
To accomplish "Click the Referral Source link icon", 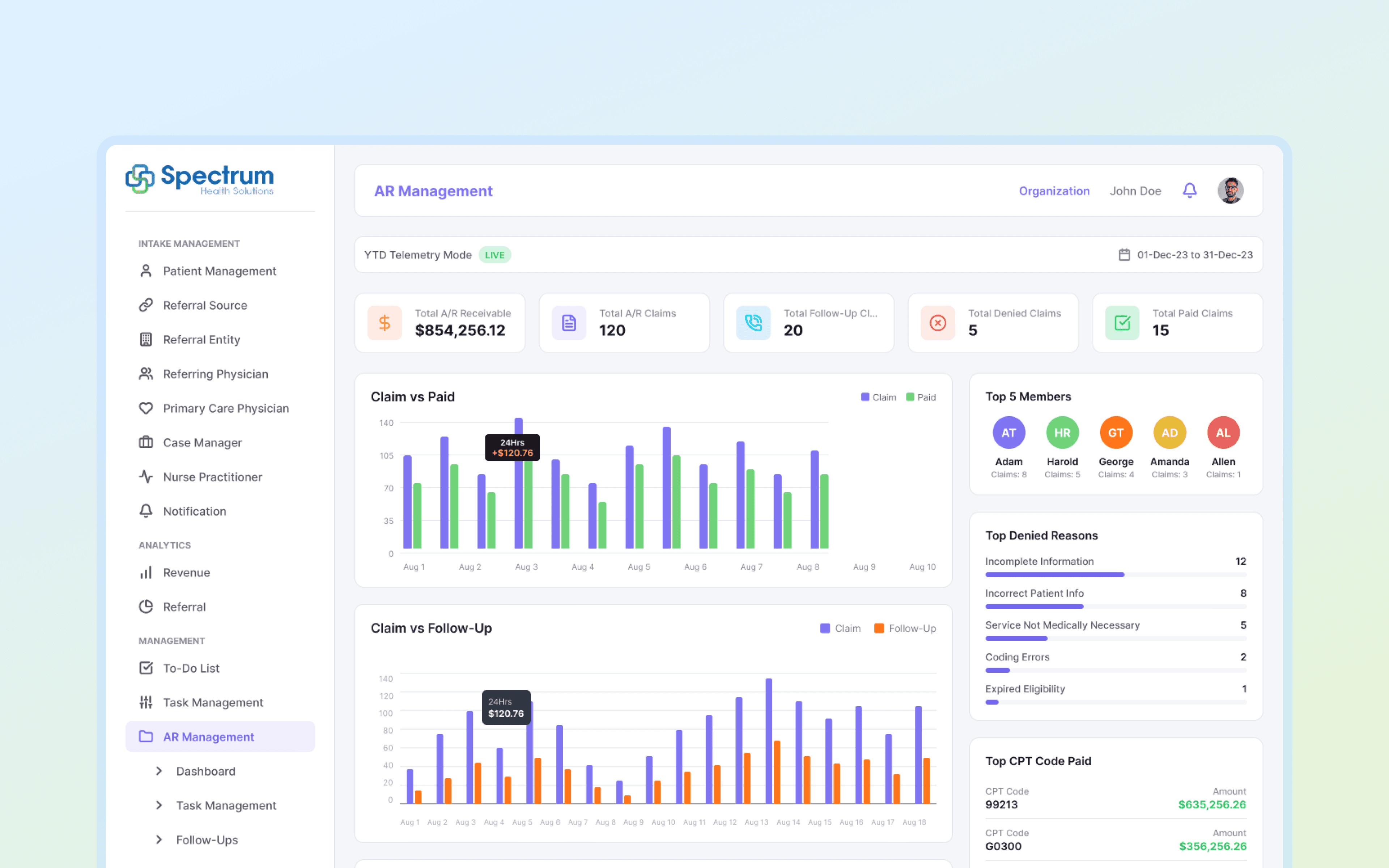I will pos(146,305).
